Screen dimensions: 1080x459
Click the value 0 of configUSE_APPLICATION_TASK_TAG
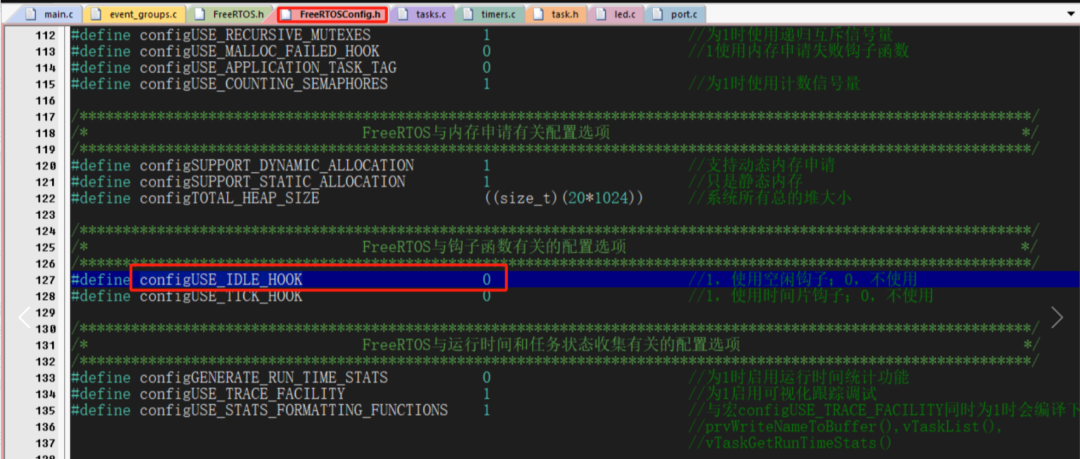486,68
